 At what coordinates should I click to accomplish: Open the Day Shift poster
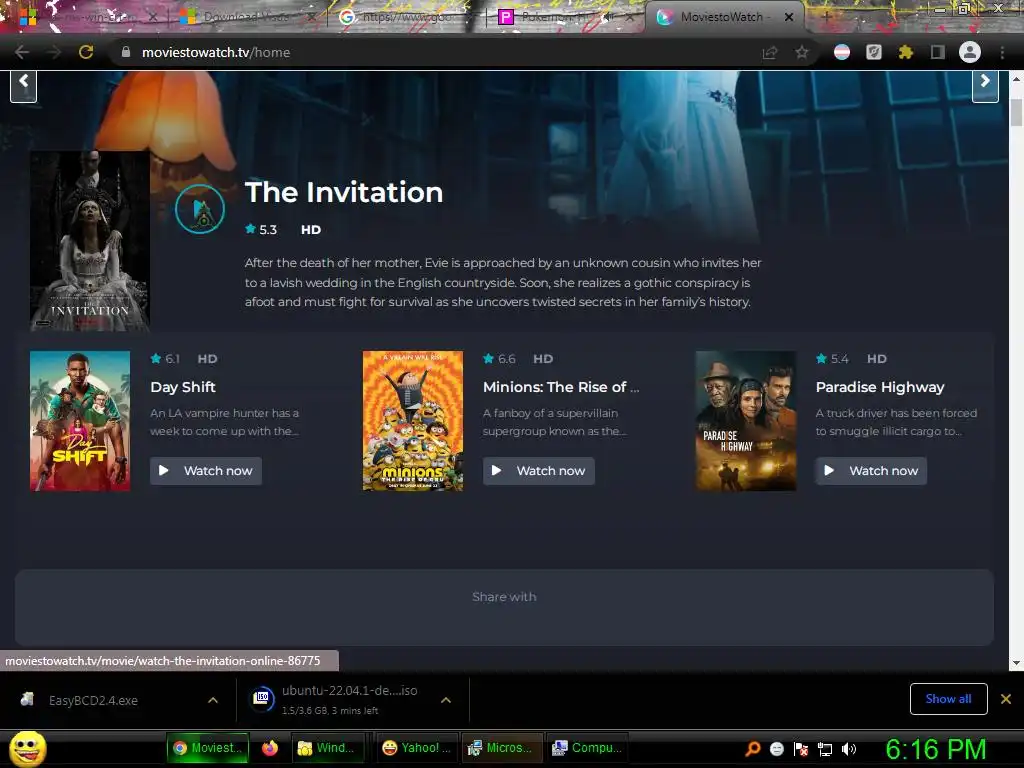(x=80, y=421)
